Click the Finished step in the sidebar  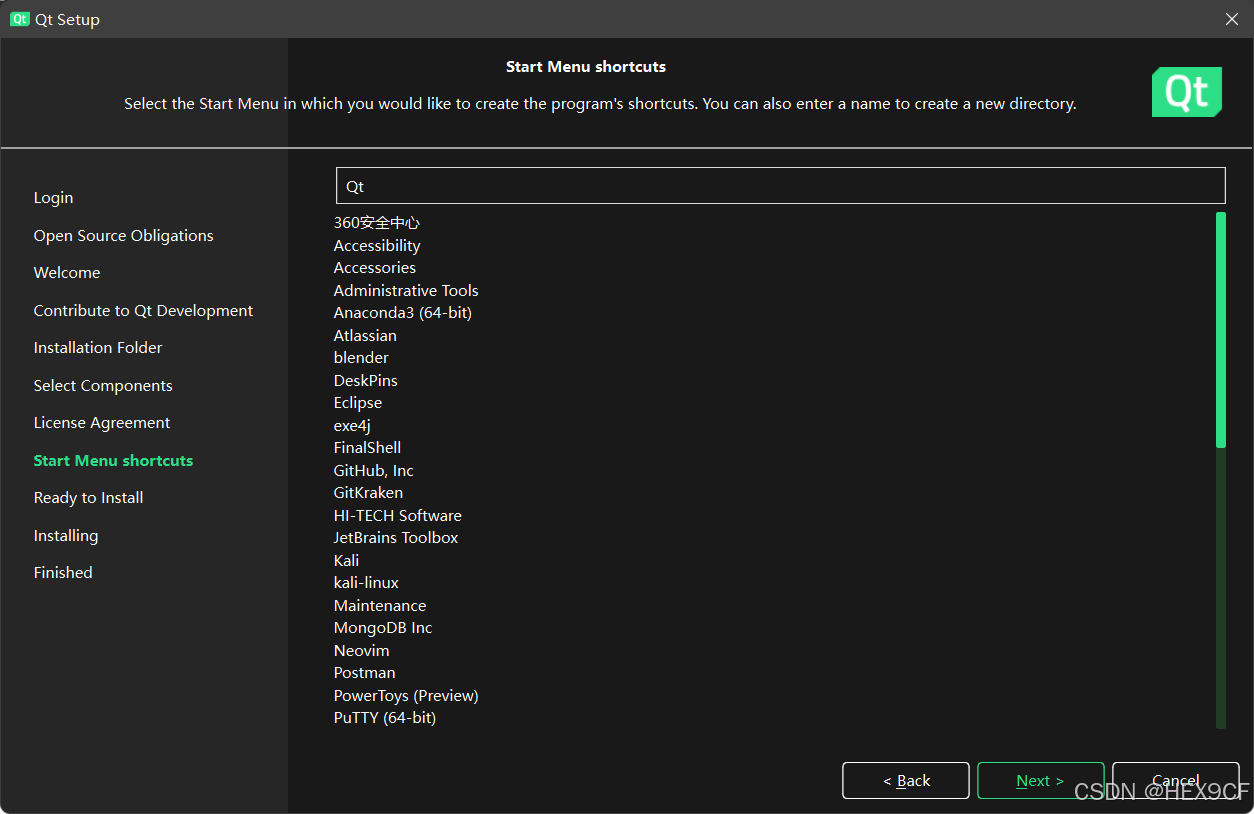pos(63,573)
